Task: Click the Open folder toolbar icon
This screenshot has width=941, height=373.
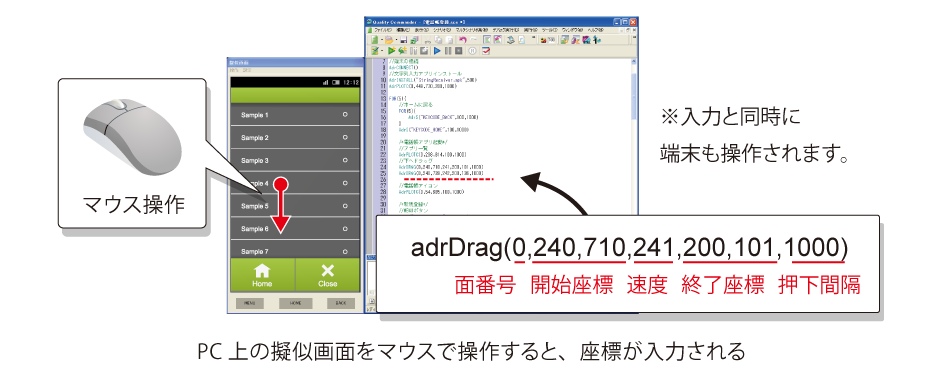Action: [389, 40]
